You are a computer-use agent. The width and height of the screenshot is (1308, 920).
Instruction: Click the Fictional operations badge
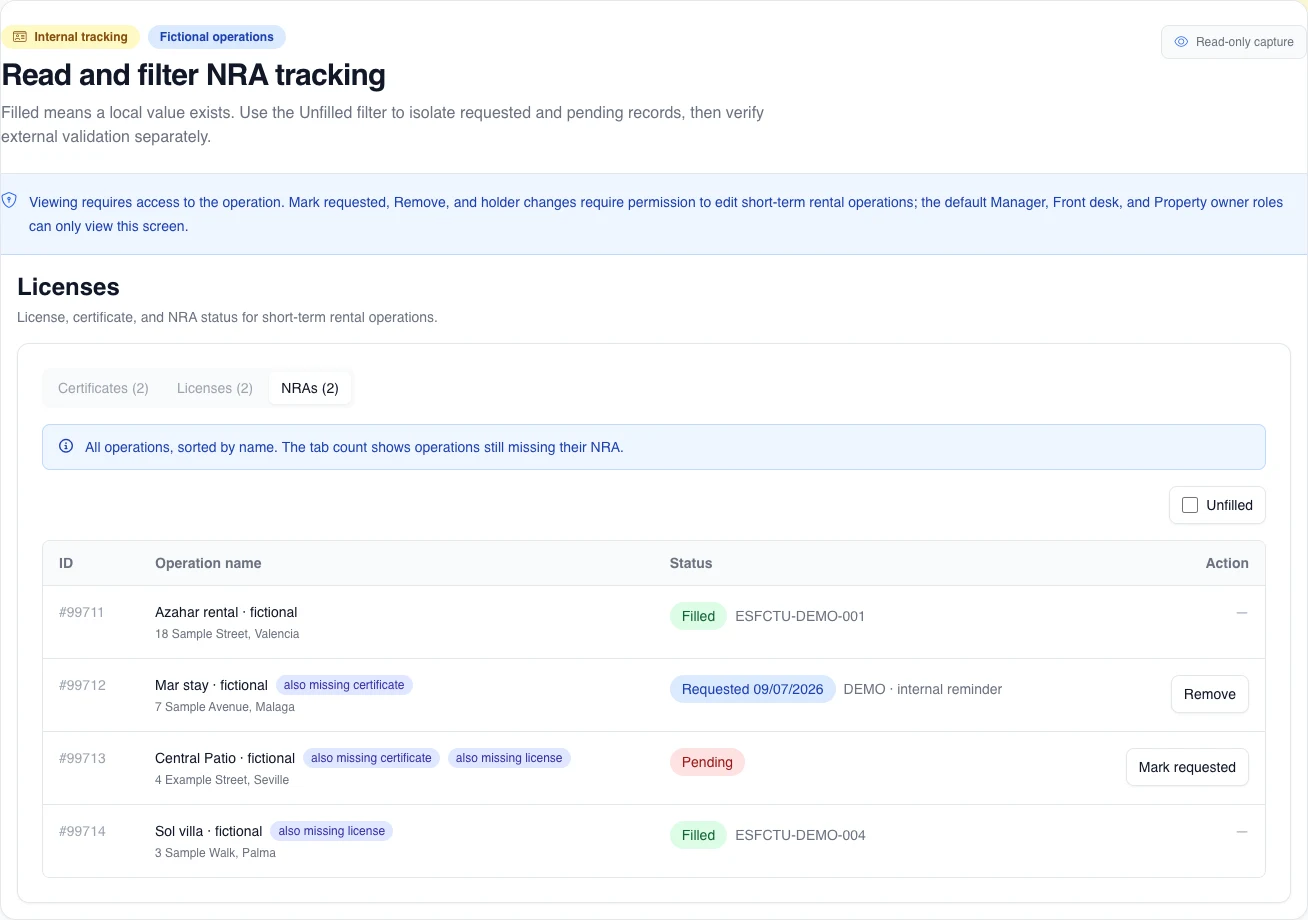[217, 37]
